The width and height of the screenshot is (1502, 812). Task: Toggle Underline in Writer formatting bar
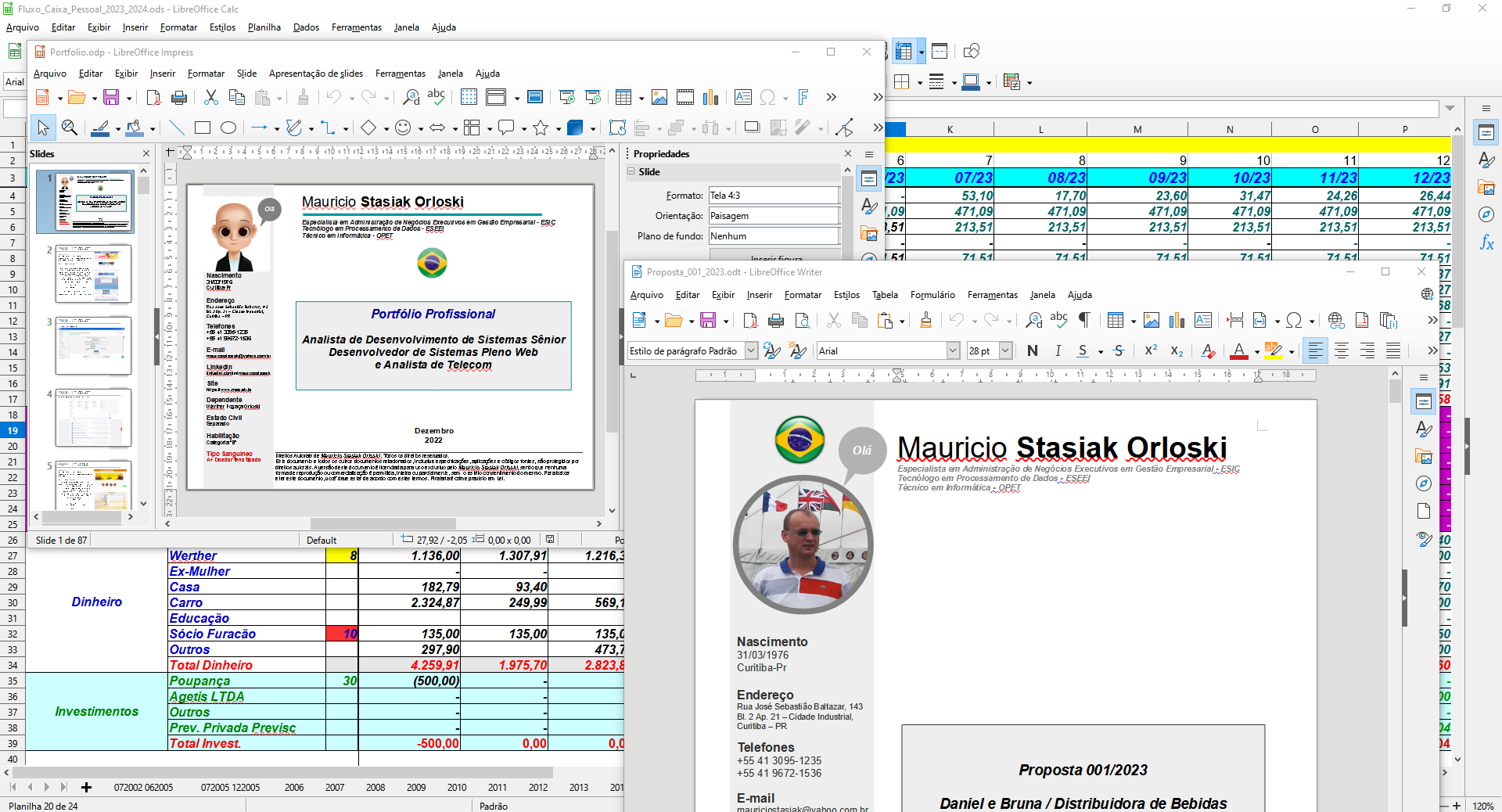[1083, 351]
